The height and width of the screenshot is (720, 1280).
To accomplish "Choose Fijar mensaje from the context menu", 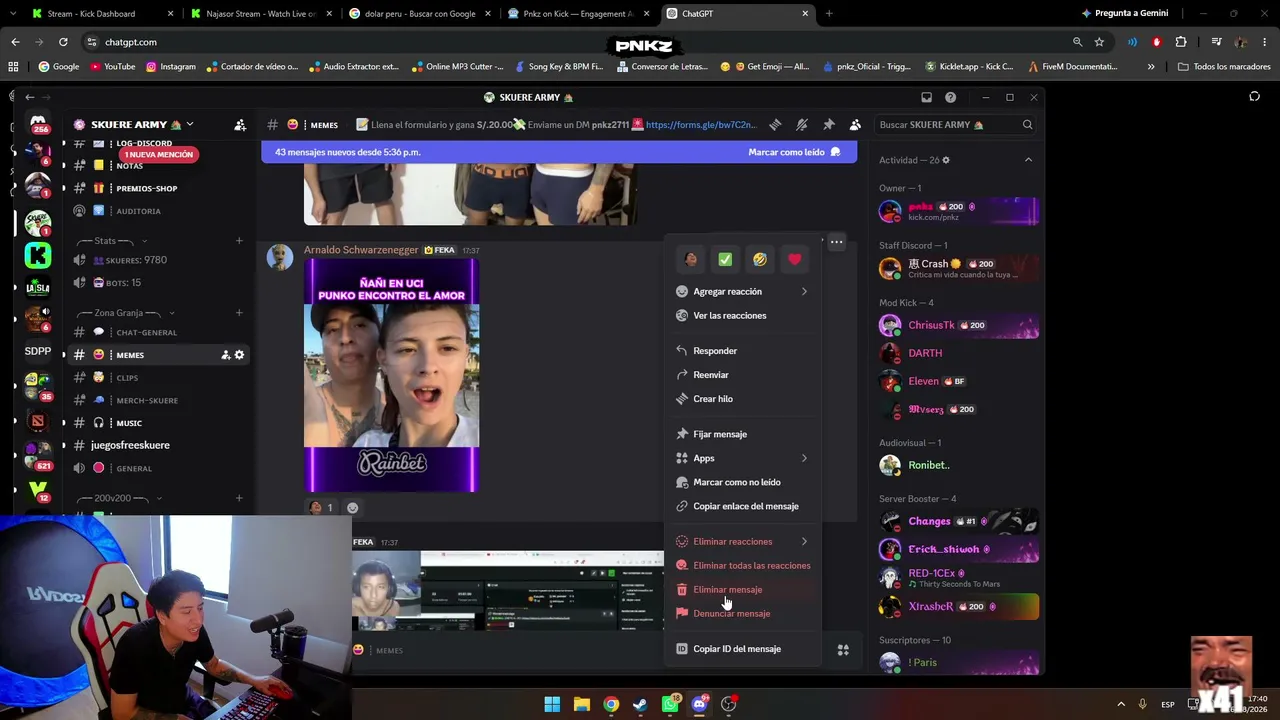I will pos(741,435).
